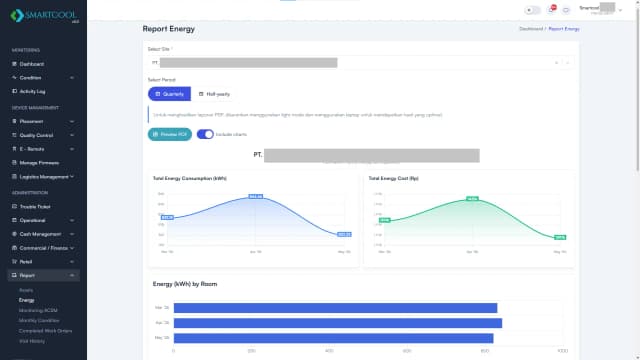Expand the Logistics Management menu chevron
Viewport: 640px width, 360px height.
coord(72,177)
